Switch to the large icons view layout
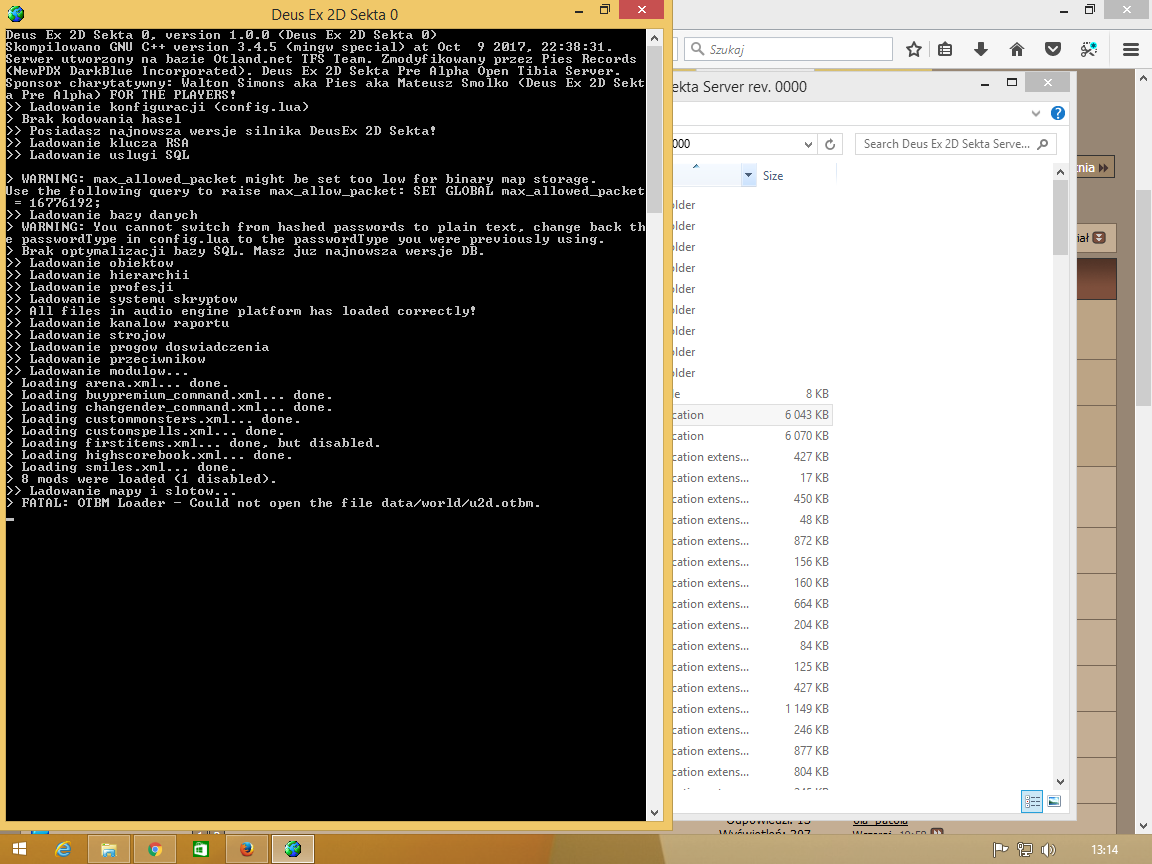The image size is (1152, 864). point(1054,801)
